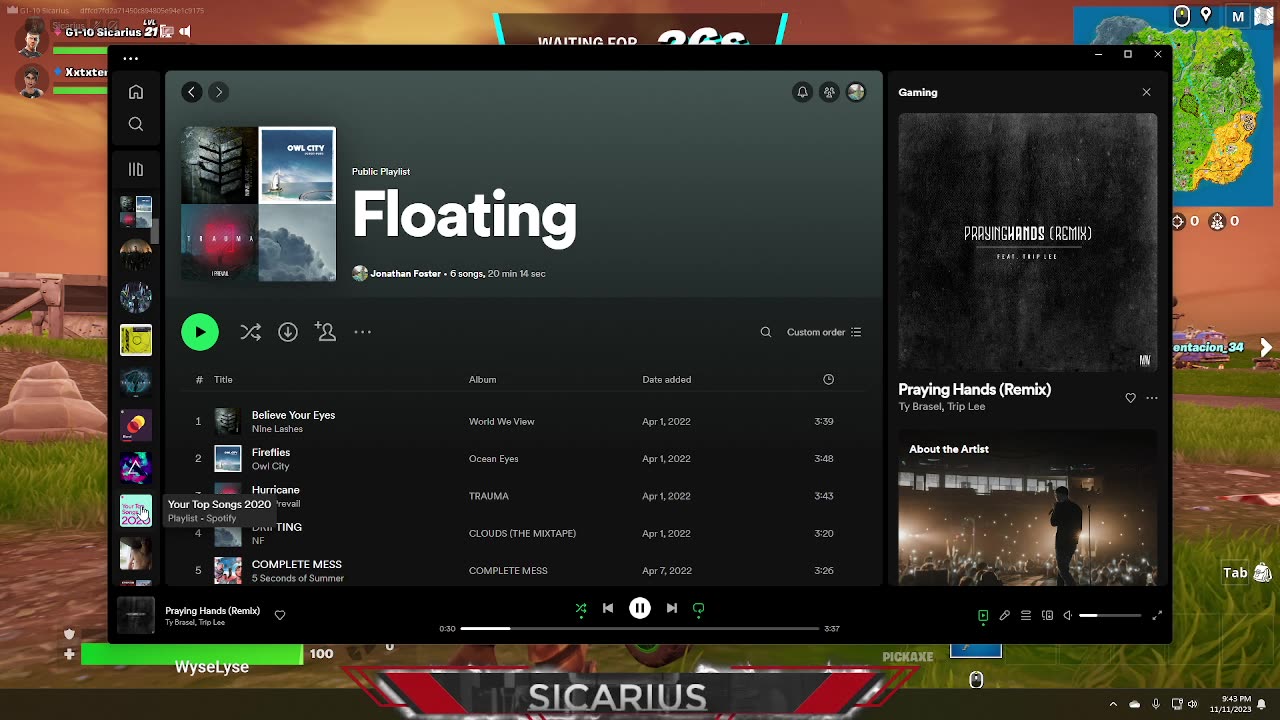This screenshot has height=720, width=1280.
Task: Open the Jonathan Foster profile link
Action: (405, 274)
